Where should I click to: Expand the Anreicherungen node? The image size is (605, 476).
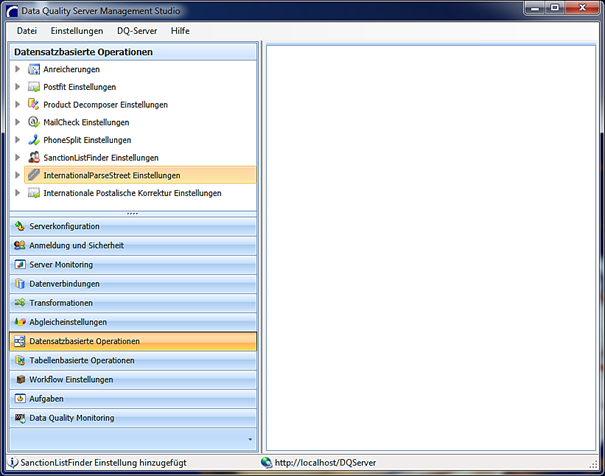(17, 69)
